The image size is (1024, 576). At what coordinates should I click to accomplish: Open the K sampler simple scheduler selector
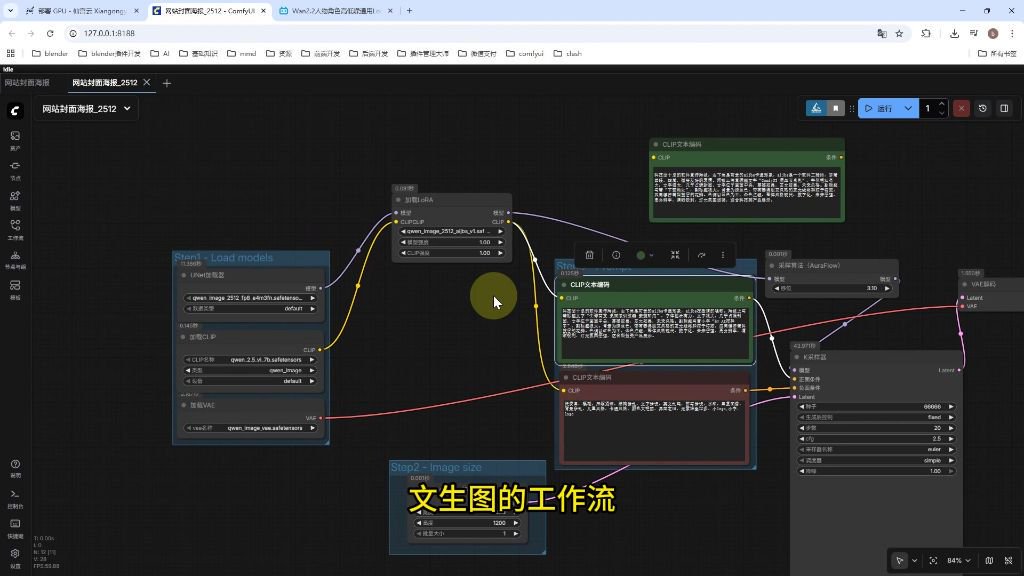click(876, 460)
